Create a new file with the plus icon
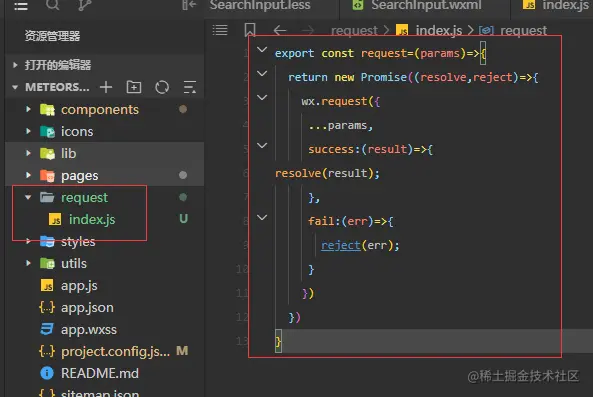593x397 pixels. pyautogui.click(x=106, y=87)
